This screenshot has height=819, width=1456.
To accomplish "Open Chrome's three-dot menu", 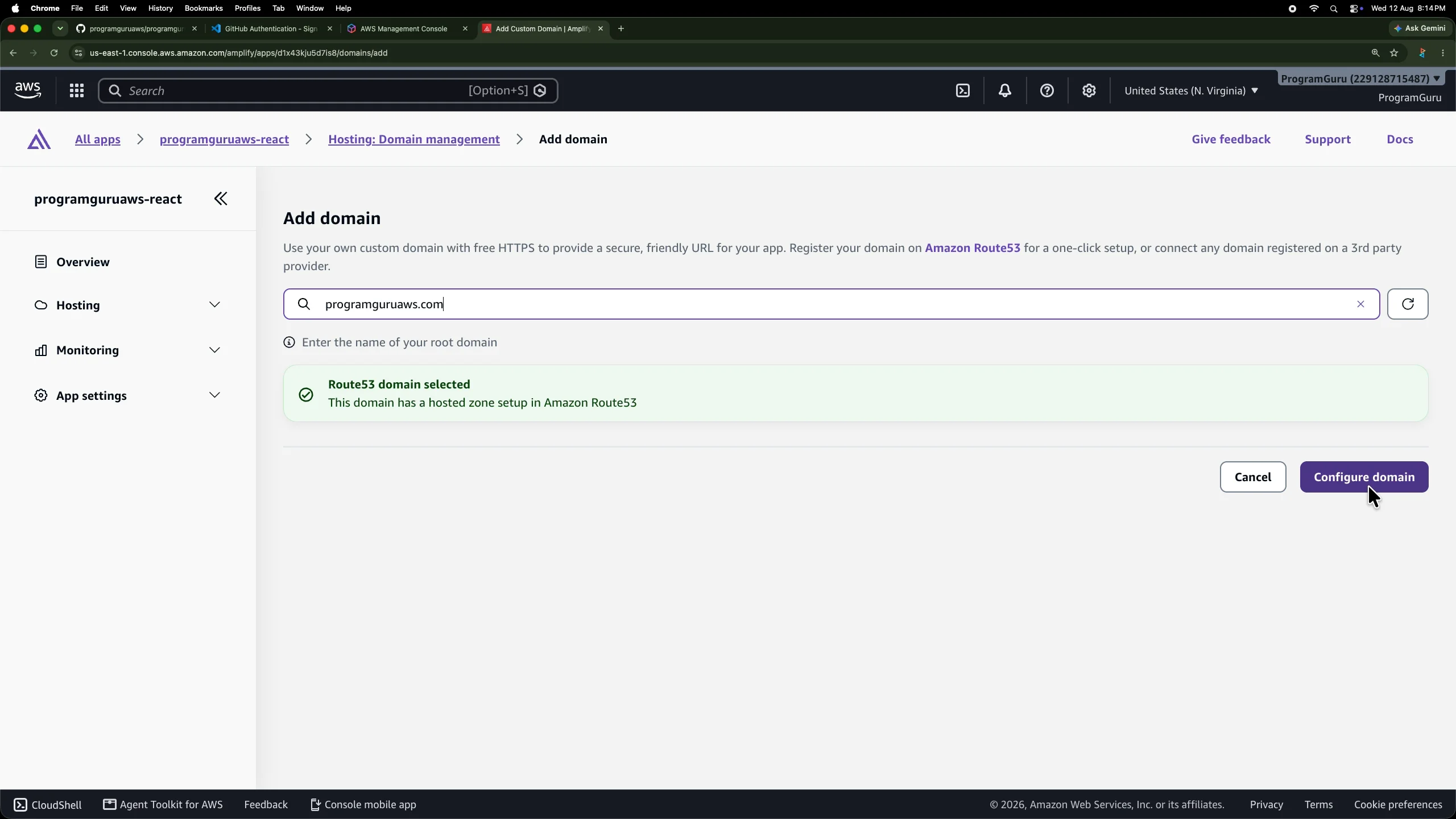I will point(1443,53).
